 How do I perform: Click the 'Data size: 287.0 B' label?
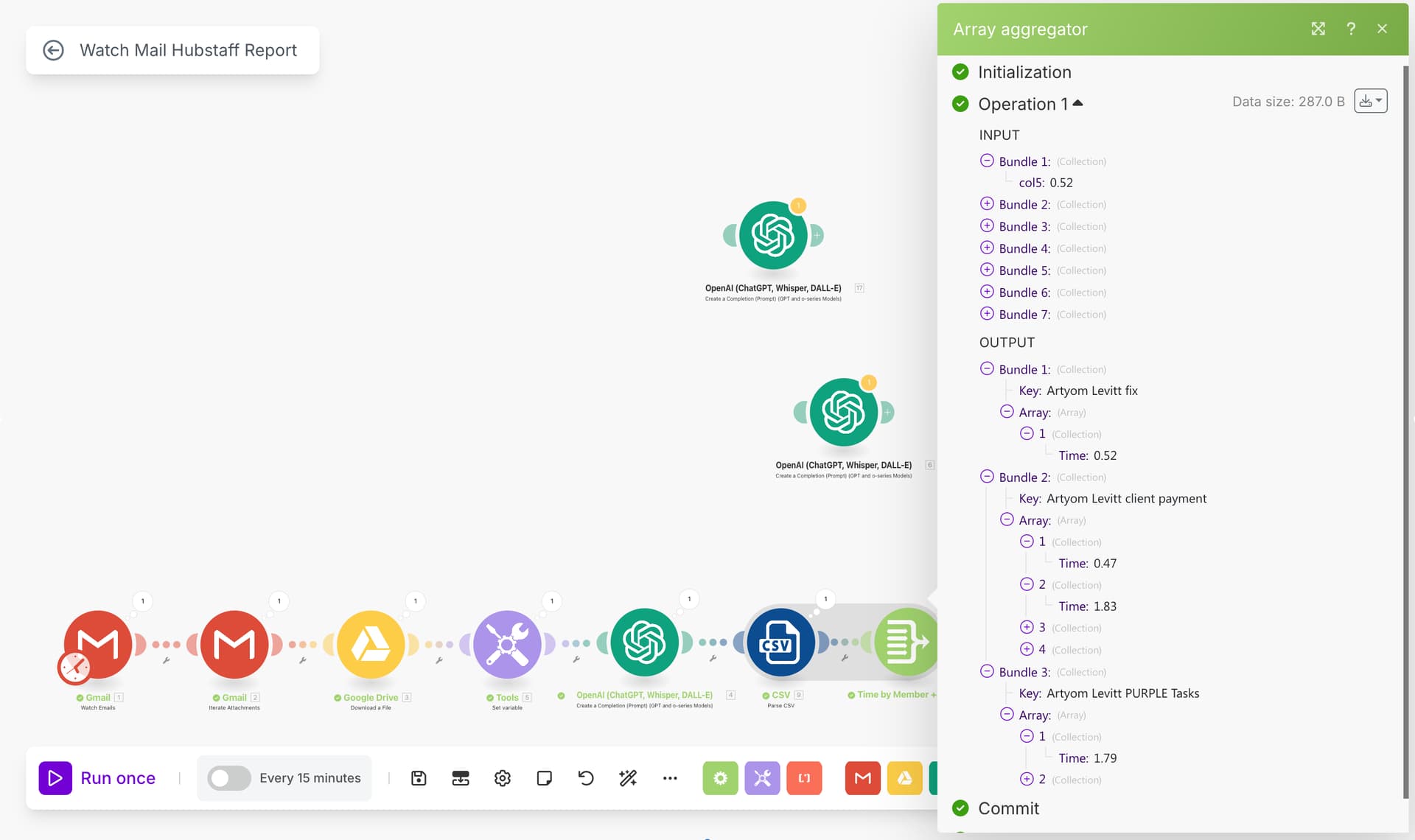pos(1288,102)
